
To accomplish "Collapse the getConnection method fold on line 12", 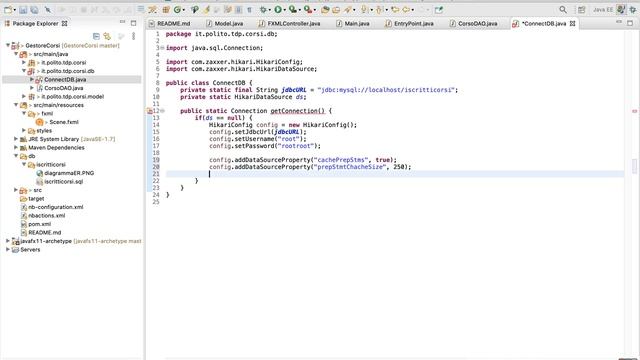I will point(162,111).
